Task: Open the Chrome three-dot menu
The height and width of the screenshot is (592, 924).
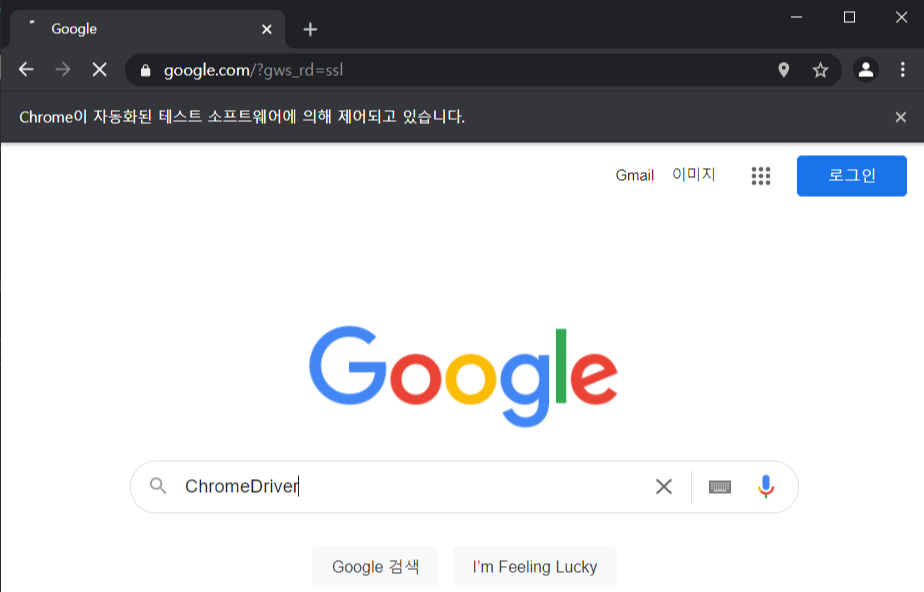Action: click(902, 70)
